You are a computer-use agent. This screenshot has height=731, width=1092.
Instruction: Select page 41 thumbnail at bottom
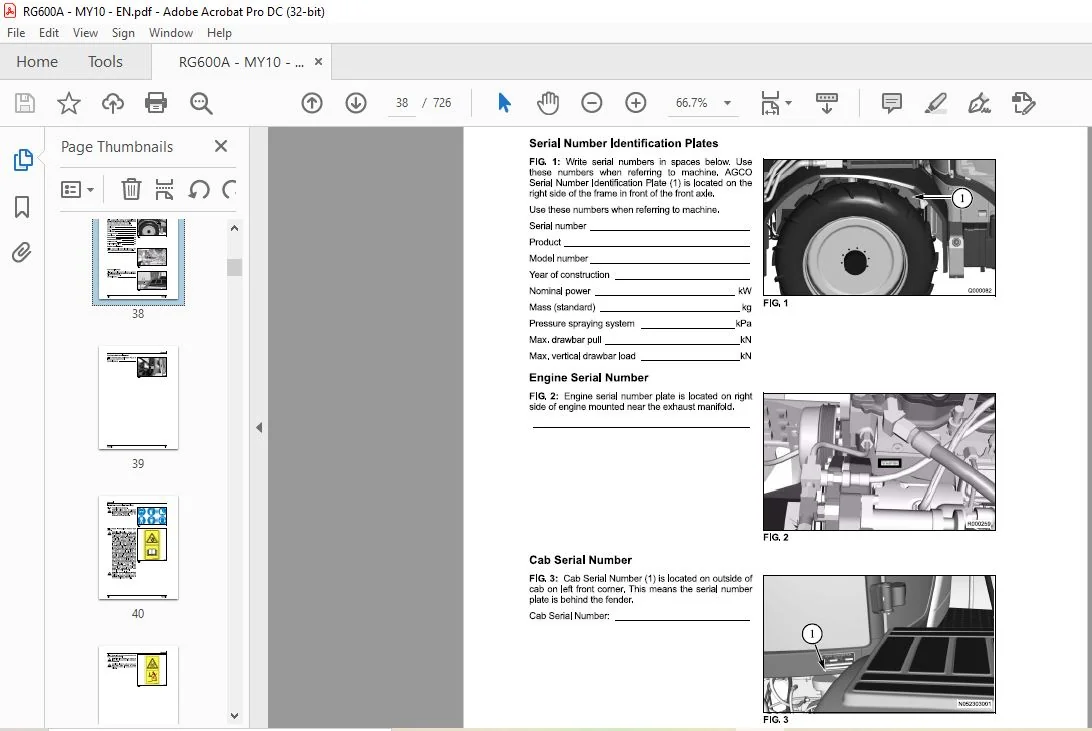tap(138, 684)
